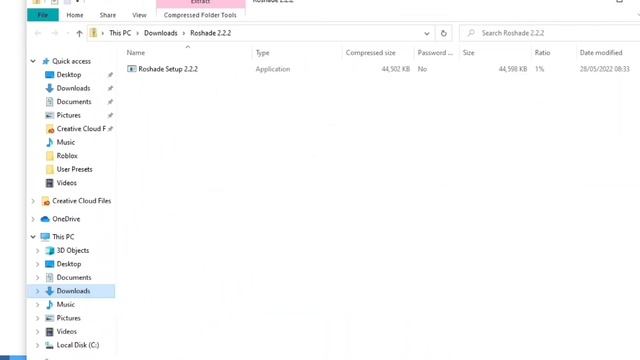
Task: Click the This PC computer icon
Action: coord(45,237)
